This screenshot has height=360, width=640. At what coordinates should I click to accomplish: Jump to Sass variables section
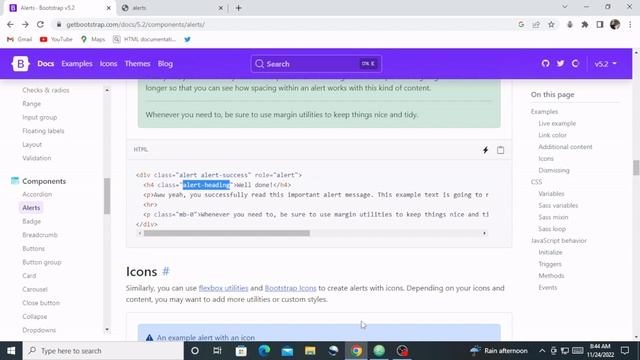click(x=558, y=205)
